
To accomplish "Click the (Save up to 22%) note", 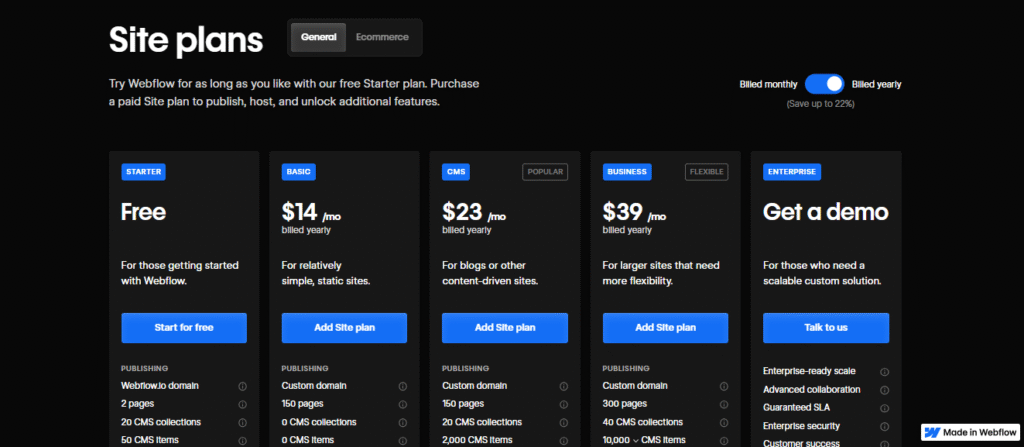I will tap(820, 104).
